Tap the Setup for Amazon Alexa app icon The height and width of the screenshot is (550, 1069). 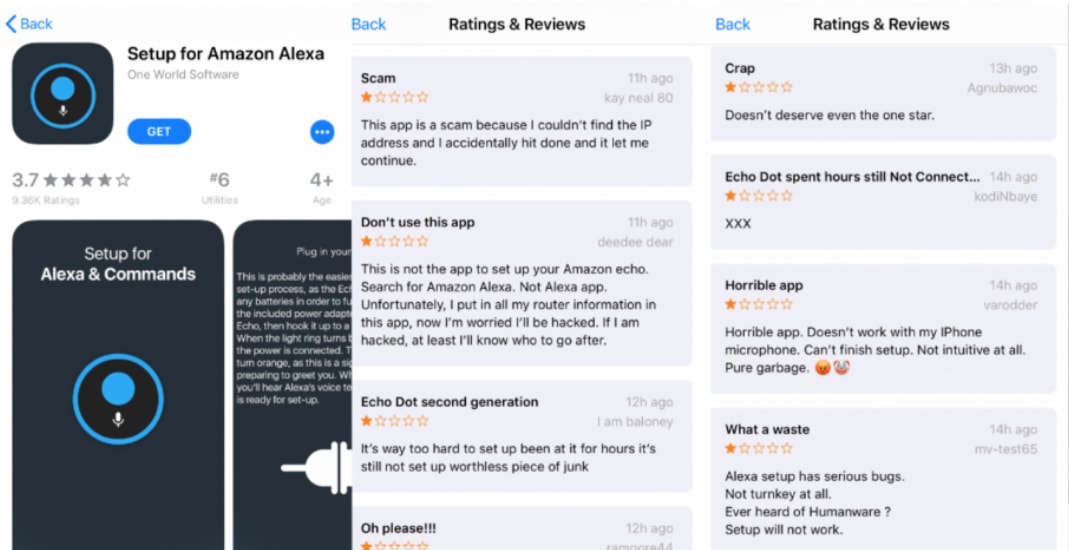click(x=63, y=93)
